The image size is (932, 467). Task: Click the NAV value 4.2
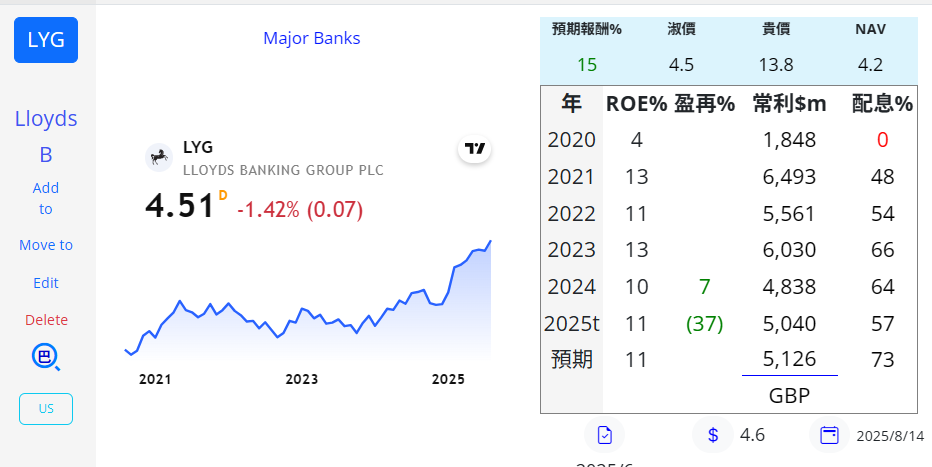pos(870,65)
